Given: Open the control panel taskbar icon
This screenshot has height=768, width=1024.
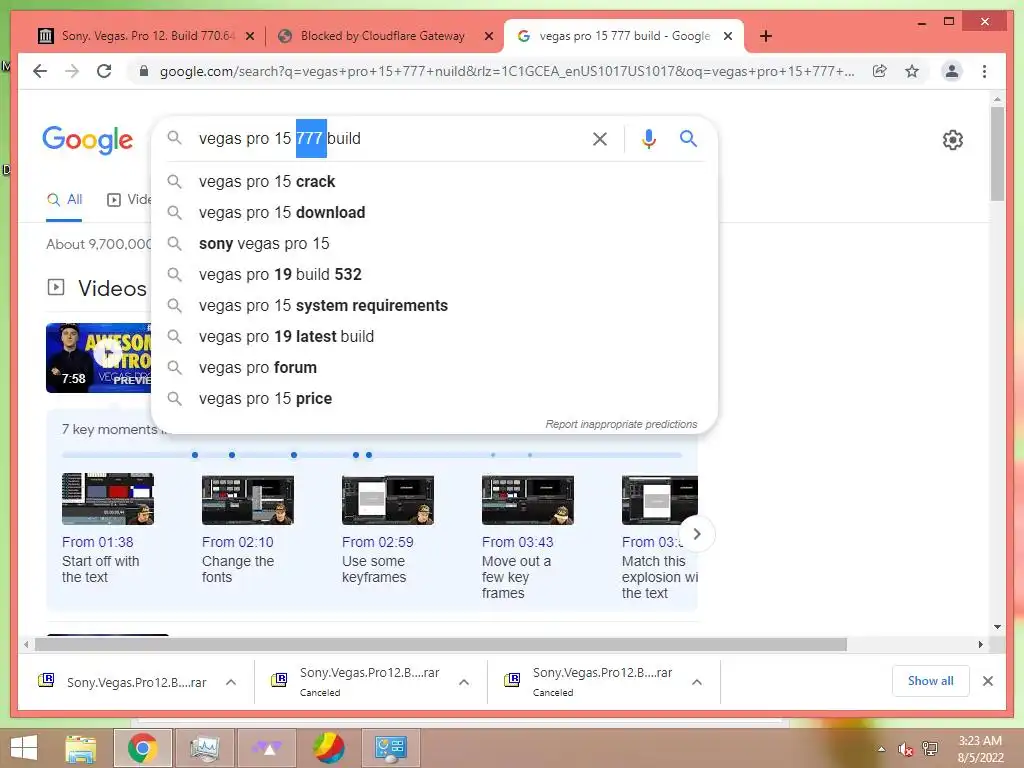Looking at the screenshot, I should pyautogui.click(x=391, y=748).
